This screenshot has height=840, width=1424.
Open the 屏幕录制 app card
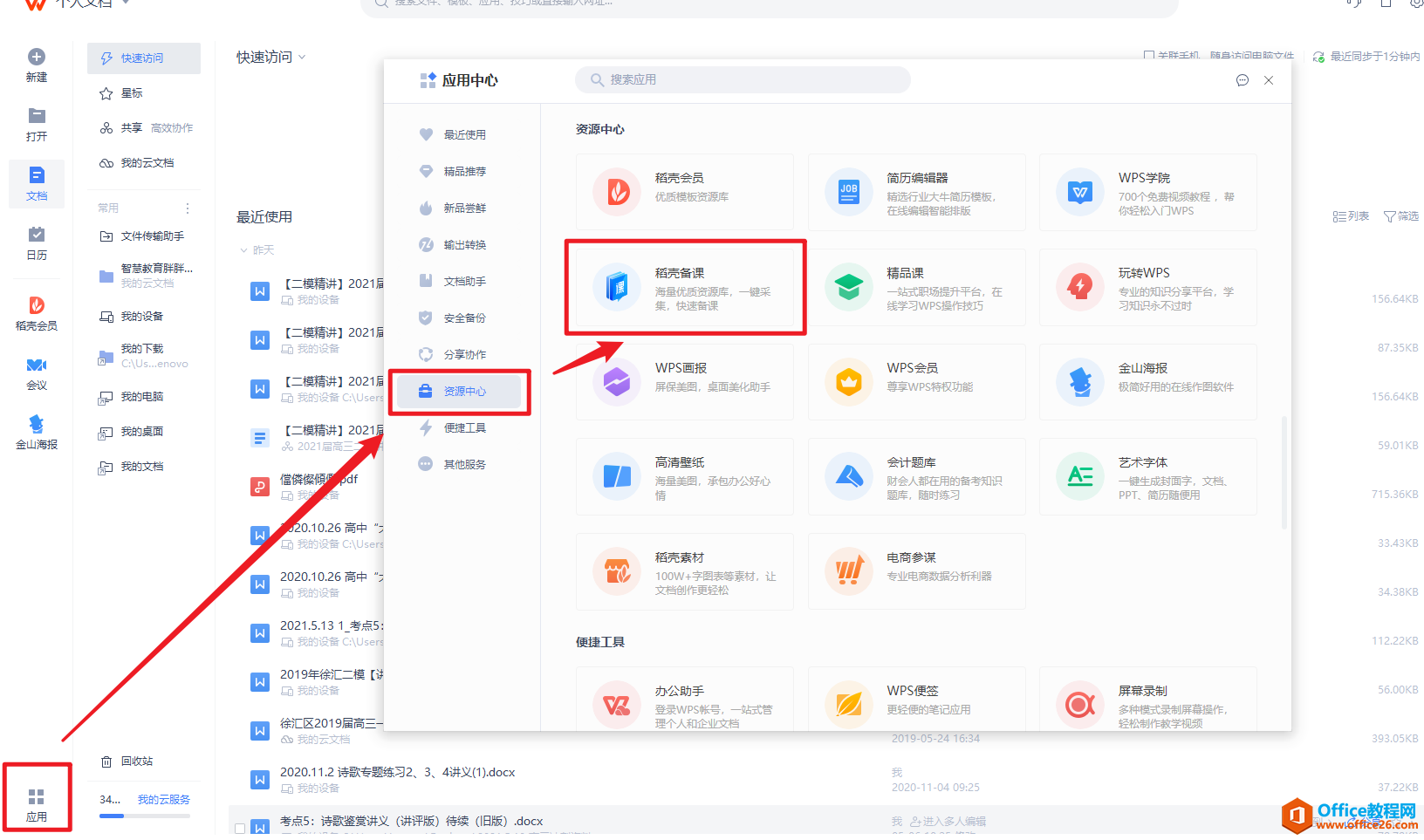pos(1148,700)
